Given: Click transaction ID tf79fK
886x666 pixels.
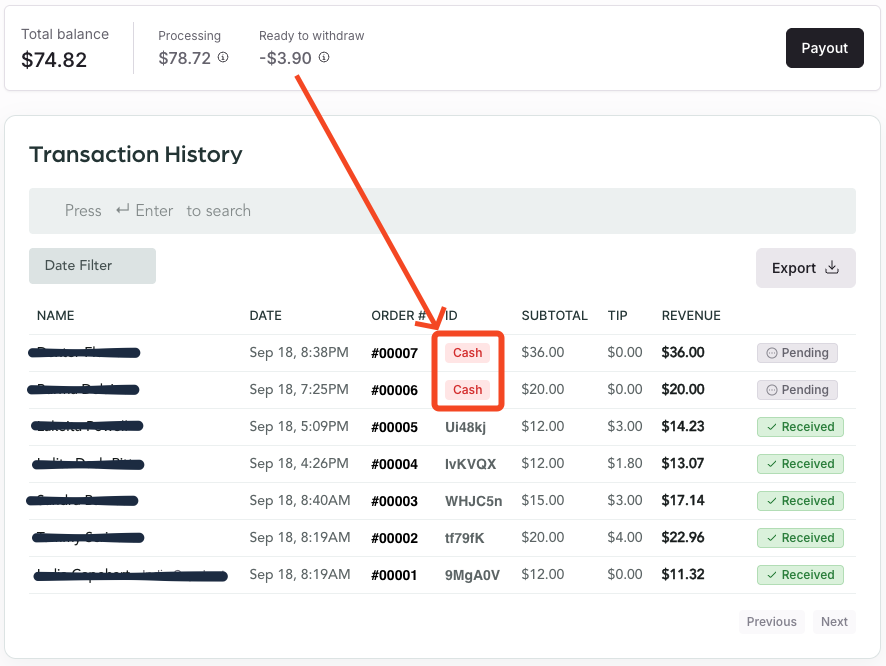Looking at the screenshot, I should 464,538.
